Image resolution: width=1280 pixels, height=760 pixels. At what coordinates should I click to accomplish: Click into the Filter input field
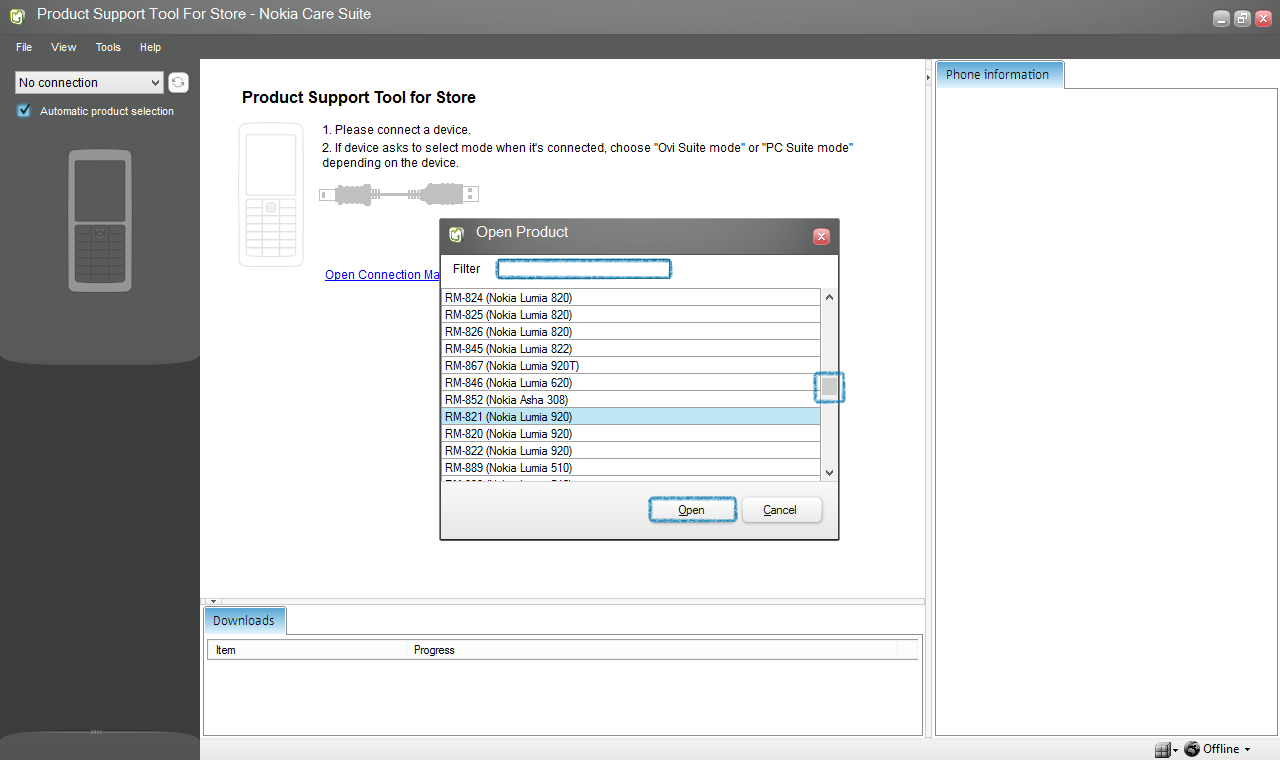[584, 269]
